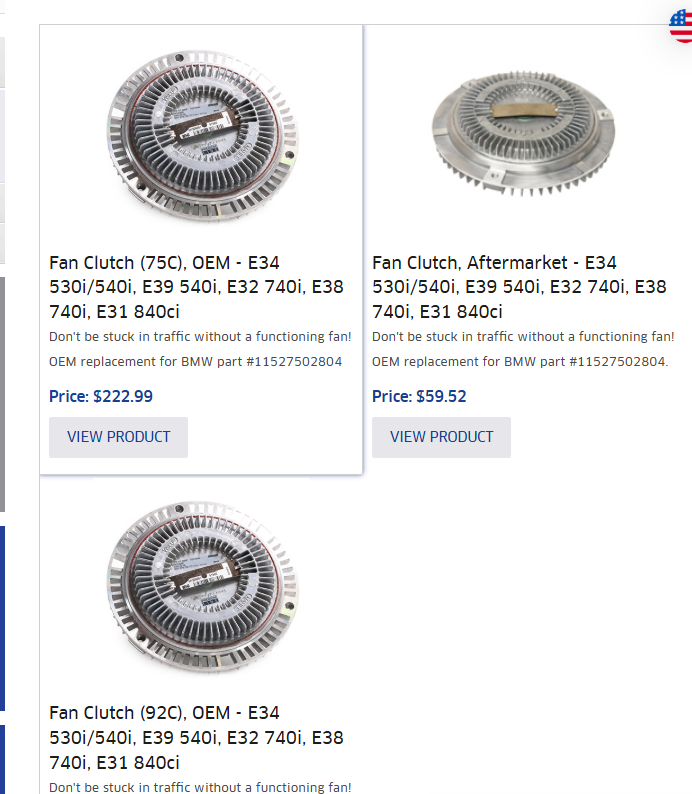Click the Aftermarket clutch traffic description text
Viewport: 692px width, 794px height.
(x=523, y=337)
